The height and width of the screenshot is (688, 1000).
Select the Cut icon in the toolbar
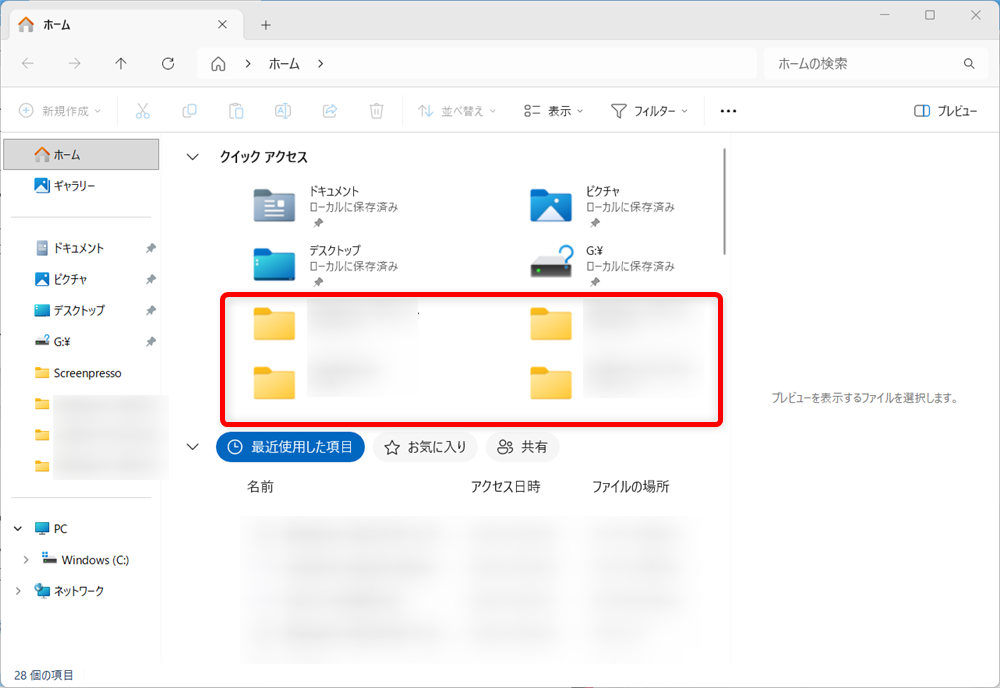(142, 111)
